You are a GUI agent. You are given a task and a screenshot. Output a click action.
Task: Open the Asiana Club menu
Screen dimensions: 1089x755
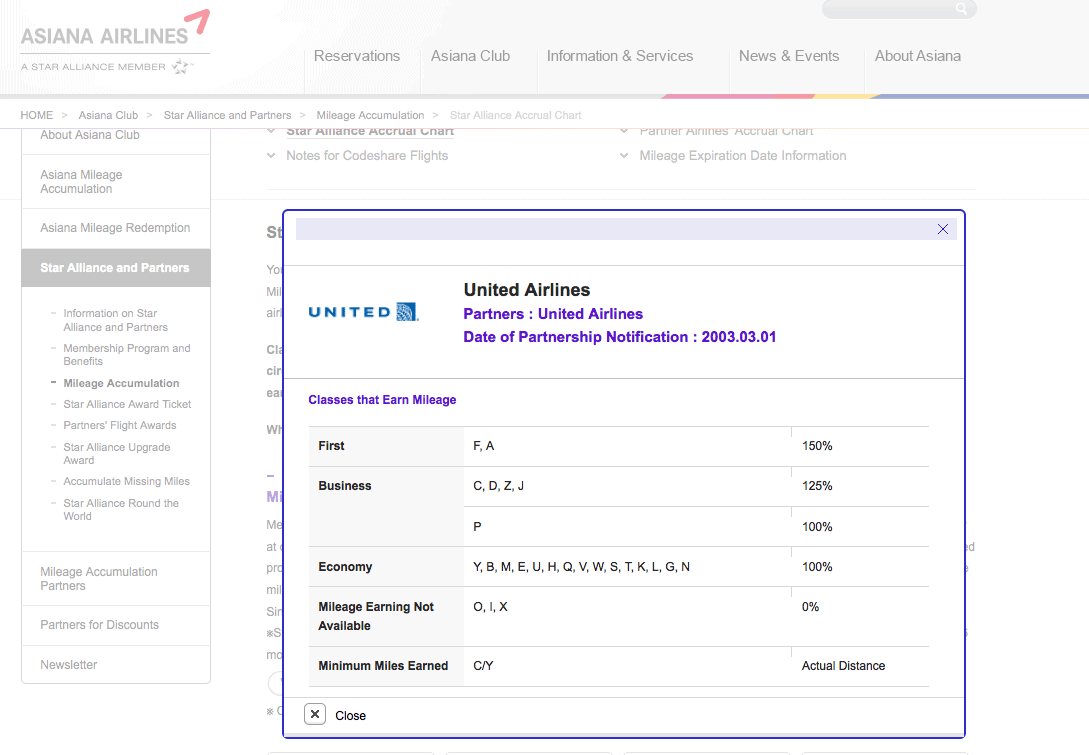click(x=470, y=56)
